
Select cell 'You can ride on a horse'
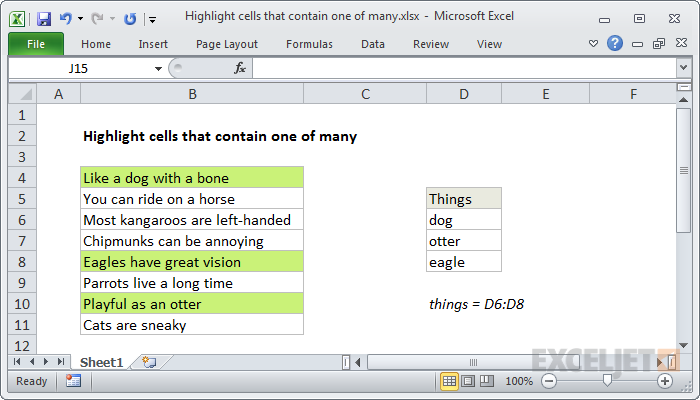click(192, 199)
